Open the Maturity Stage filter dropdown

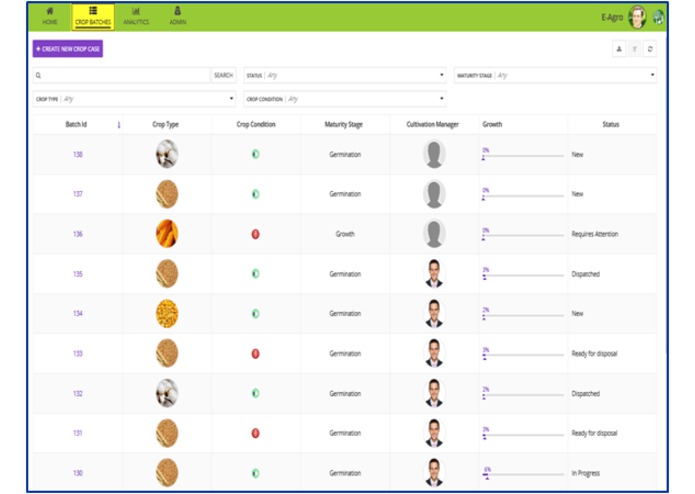pyautogui.click(x=555, y=75)
